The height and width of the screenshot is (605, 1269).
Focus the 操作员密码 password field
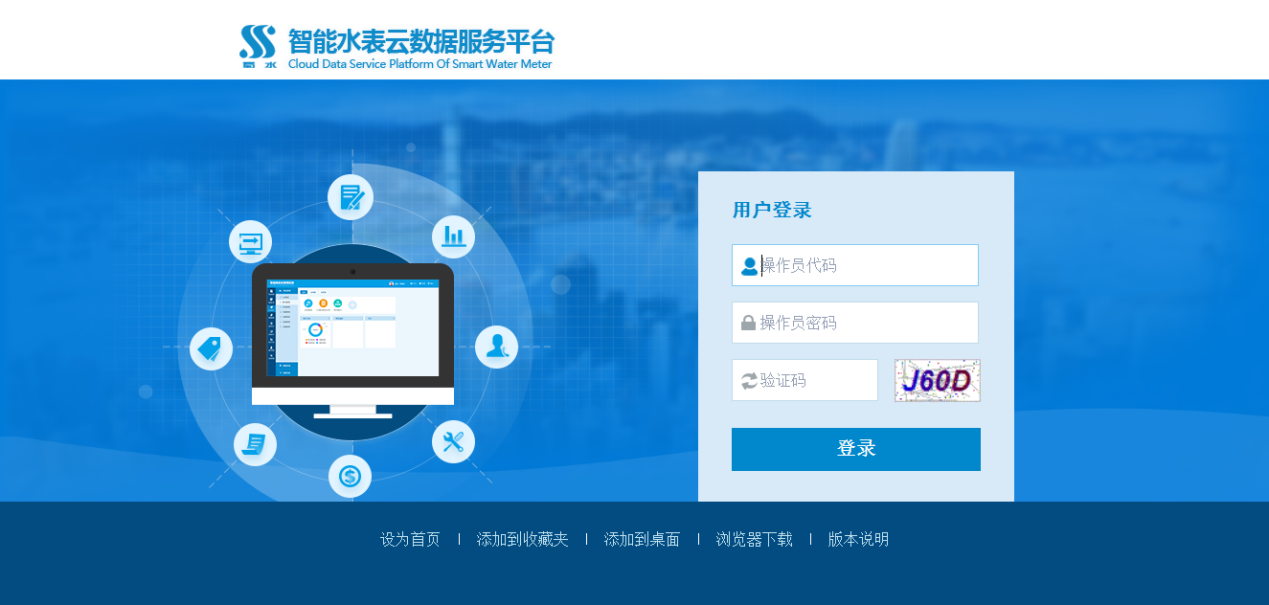pos(866,323)
